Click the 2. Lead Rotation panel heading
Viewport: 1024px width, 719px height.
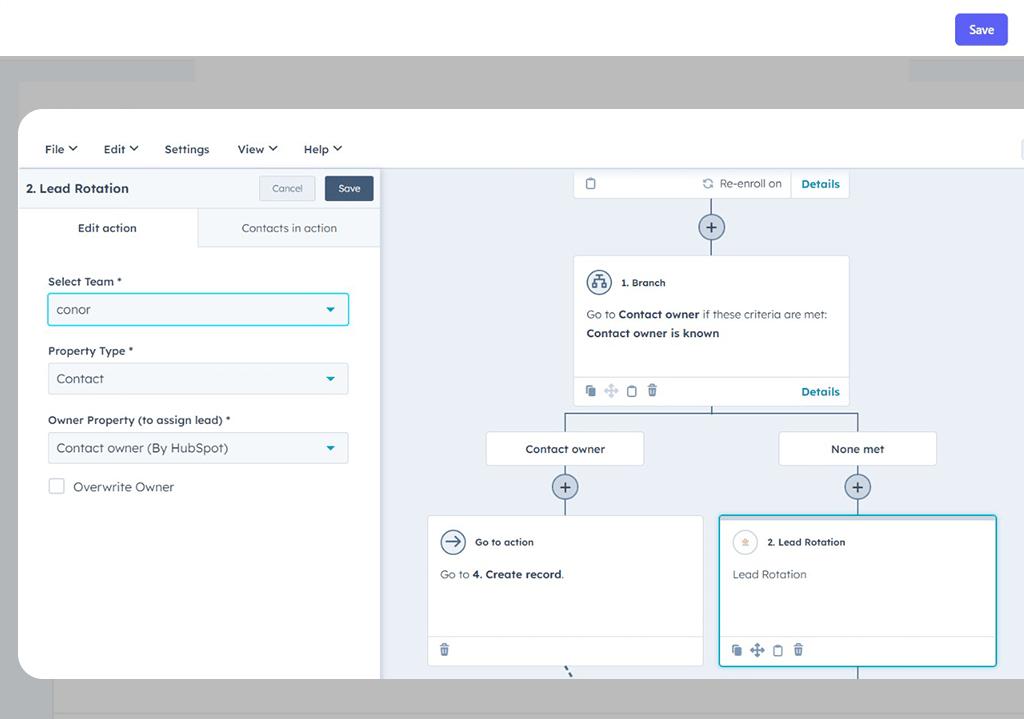(77, 188)
